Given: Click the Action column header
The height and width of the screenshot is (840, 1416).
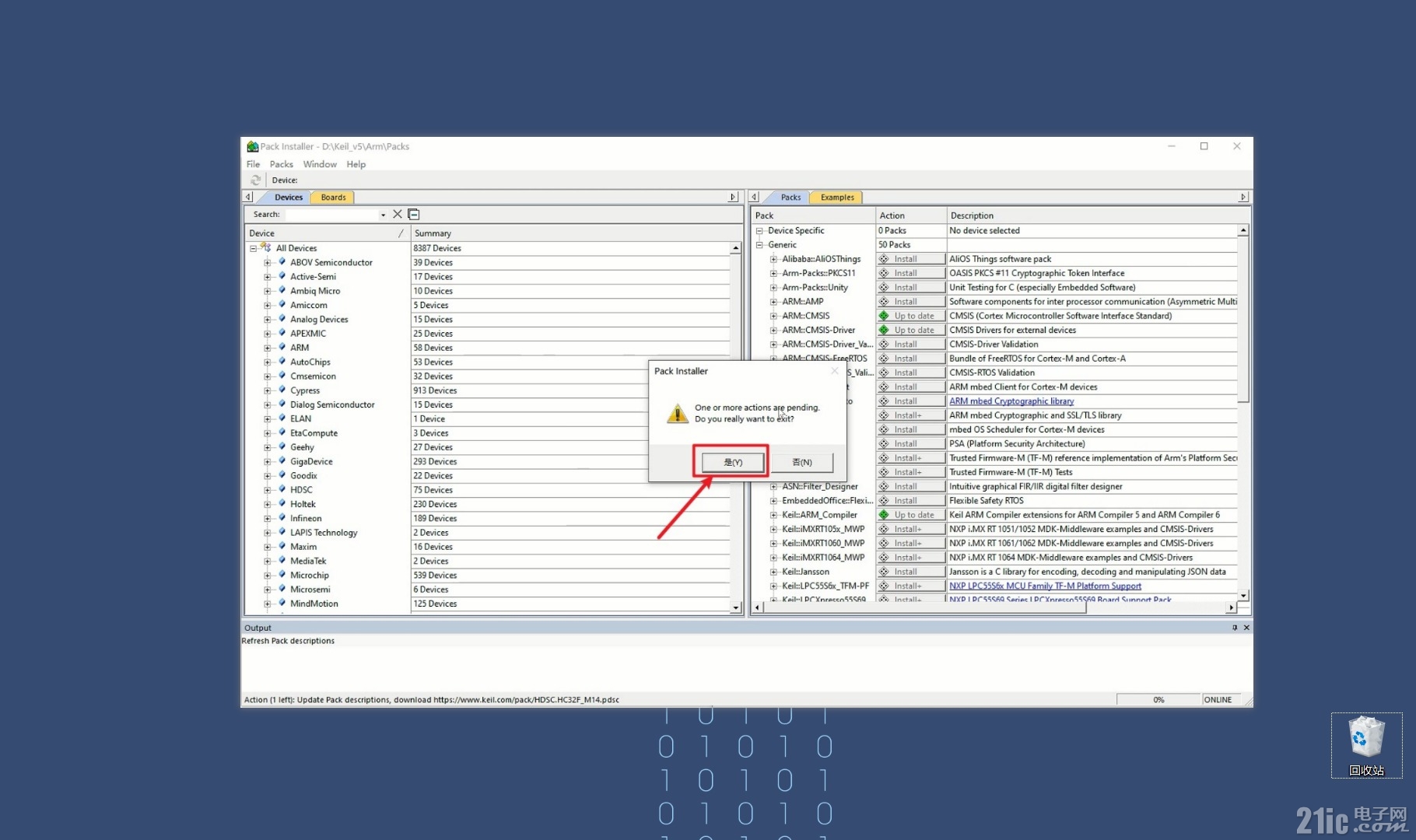Looking at the screenshot, I should click(911, 215).
